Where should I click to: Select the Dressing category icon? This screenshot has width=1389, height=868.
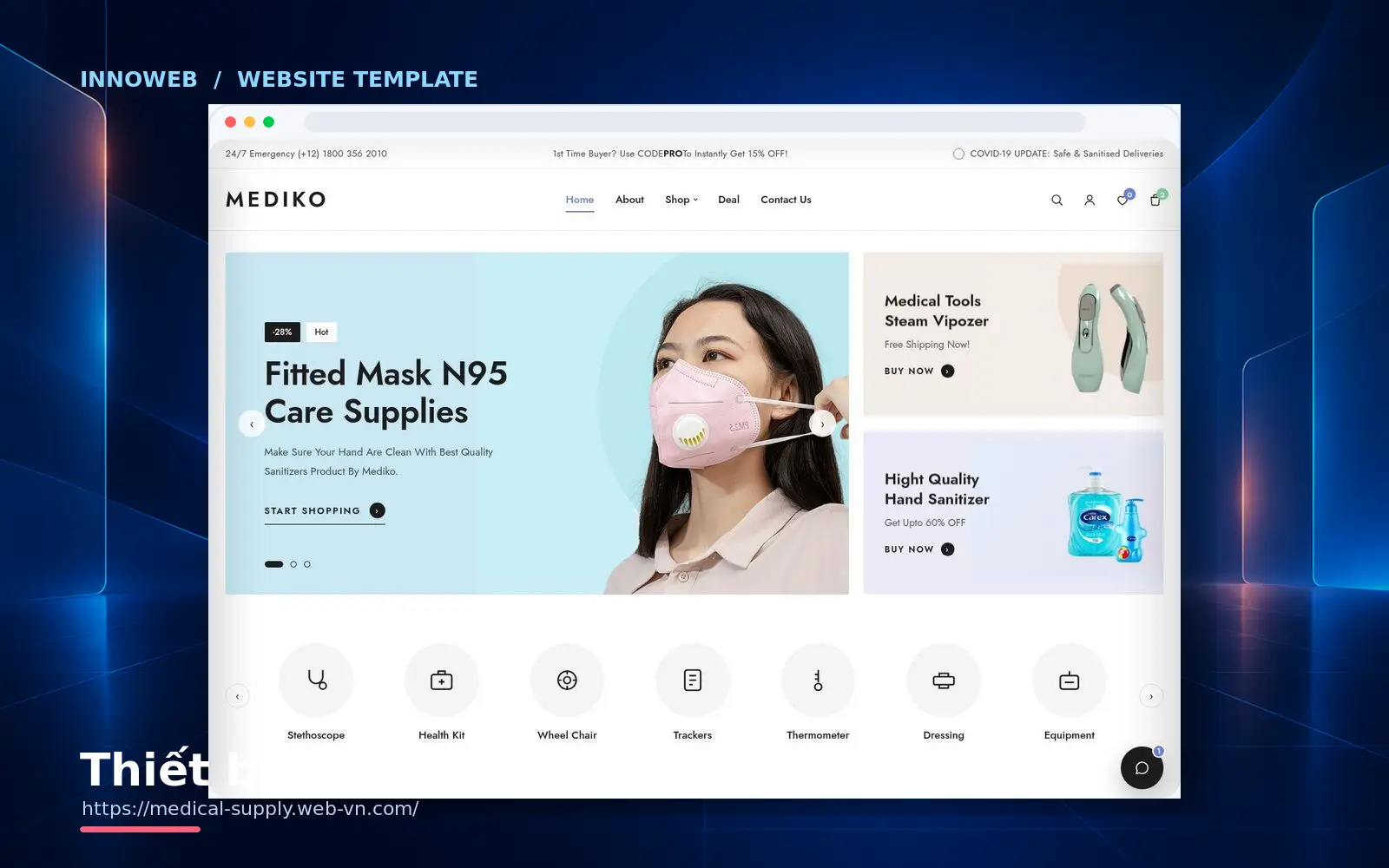click(x=944, y=680)
